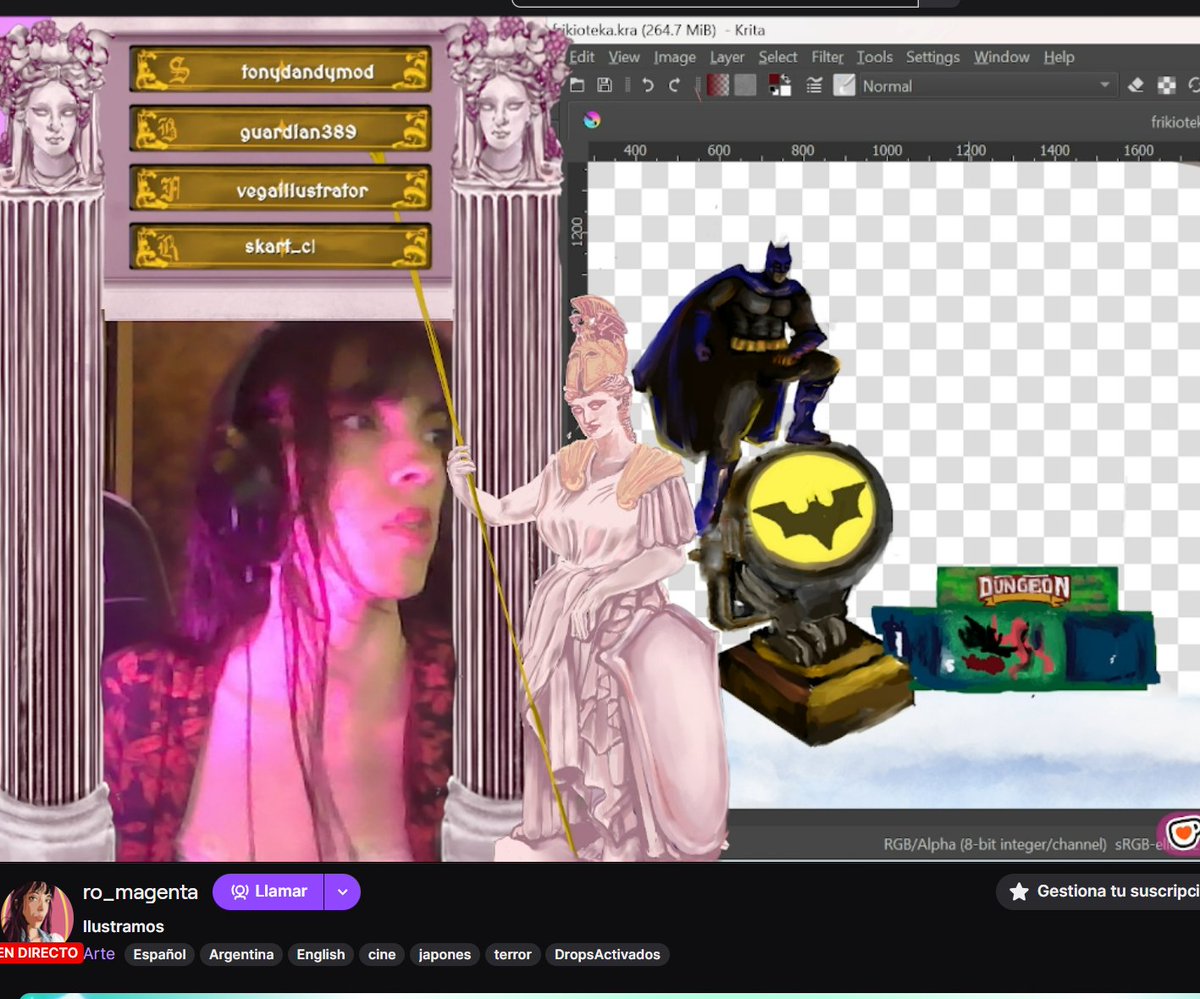Open file icon in Krita toolbar
The width and height of the screenshot is (1200, 999).
[577, 86]
